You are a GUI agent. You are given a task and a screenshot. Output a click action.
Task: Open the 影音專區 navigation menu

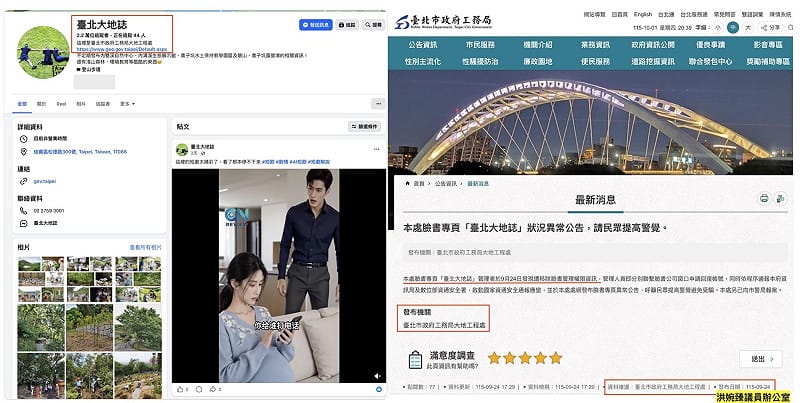click(x=768, y=45)
